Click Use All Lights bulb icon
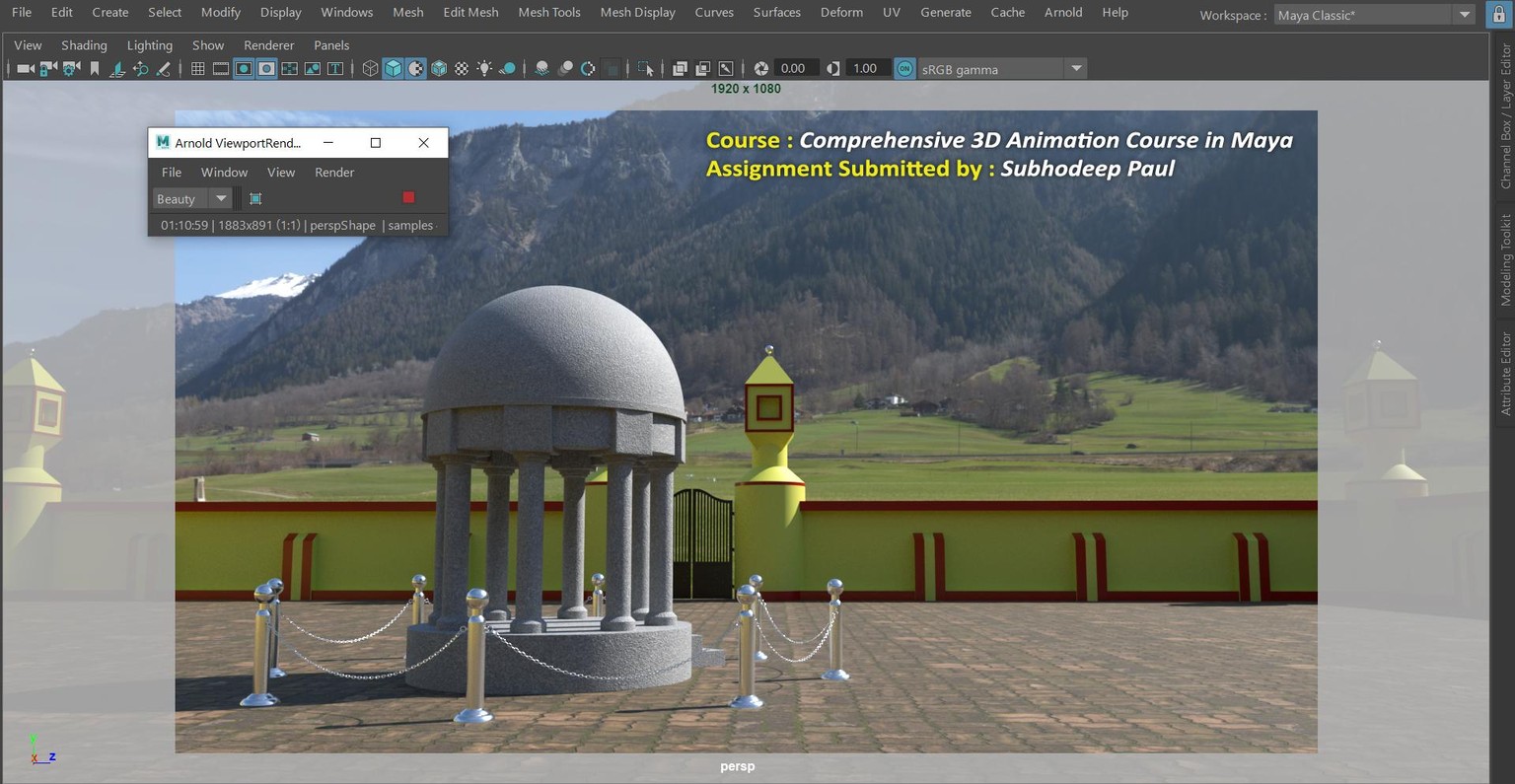Image resolution: width=1515 pixels, height=784 pixels. [x=484, y=68]
